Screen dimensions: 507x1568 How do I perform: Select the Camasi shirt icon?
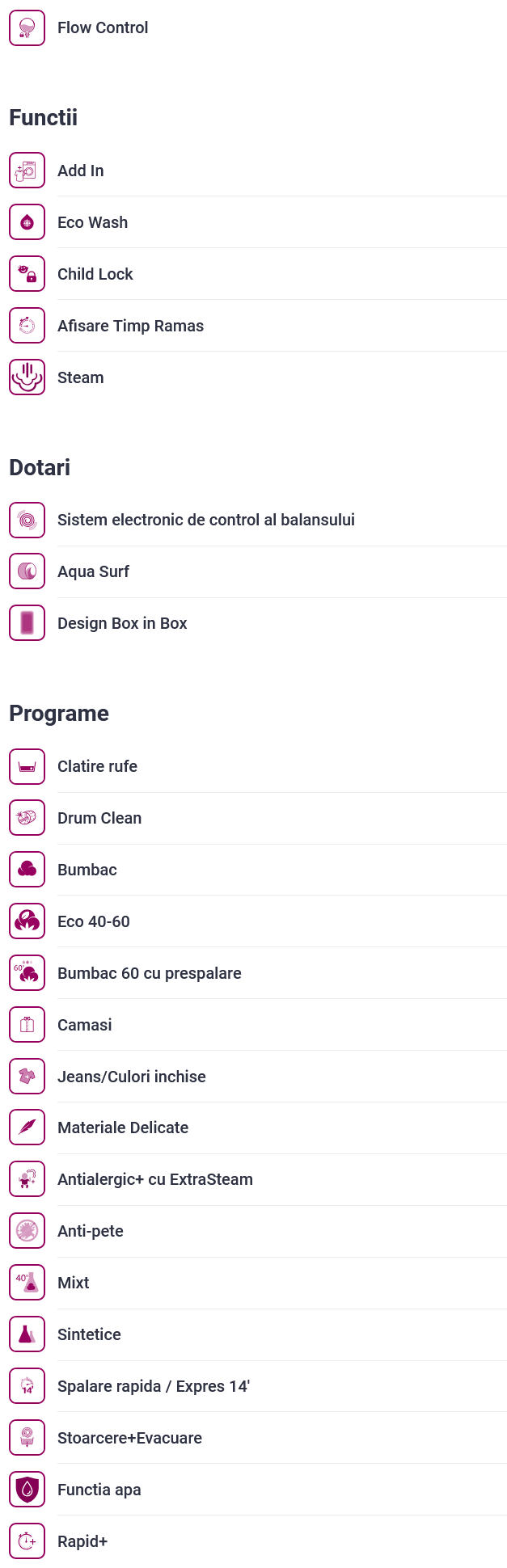point(27,1025)
